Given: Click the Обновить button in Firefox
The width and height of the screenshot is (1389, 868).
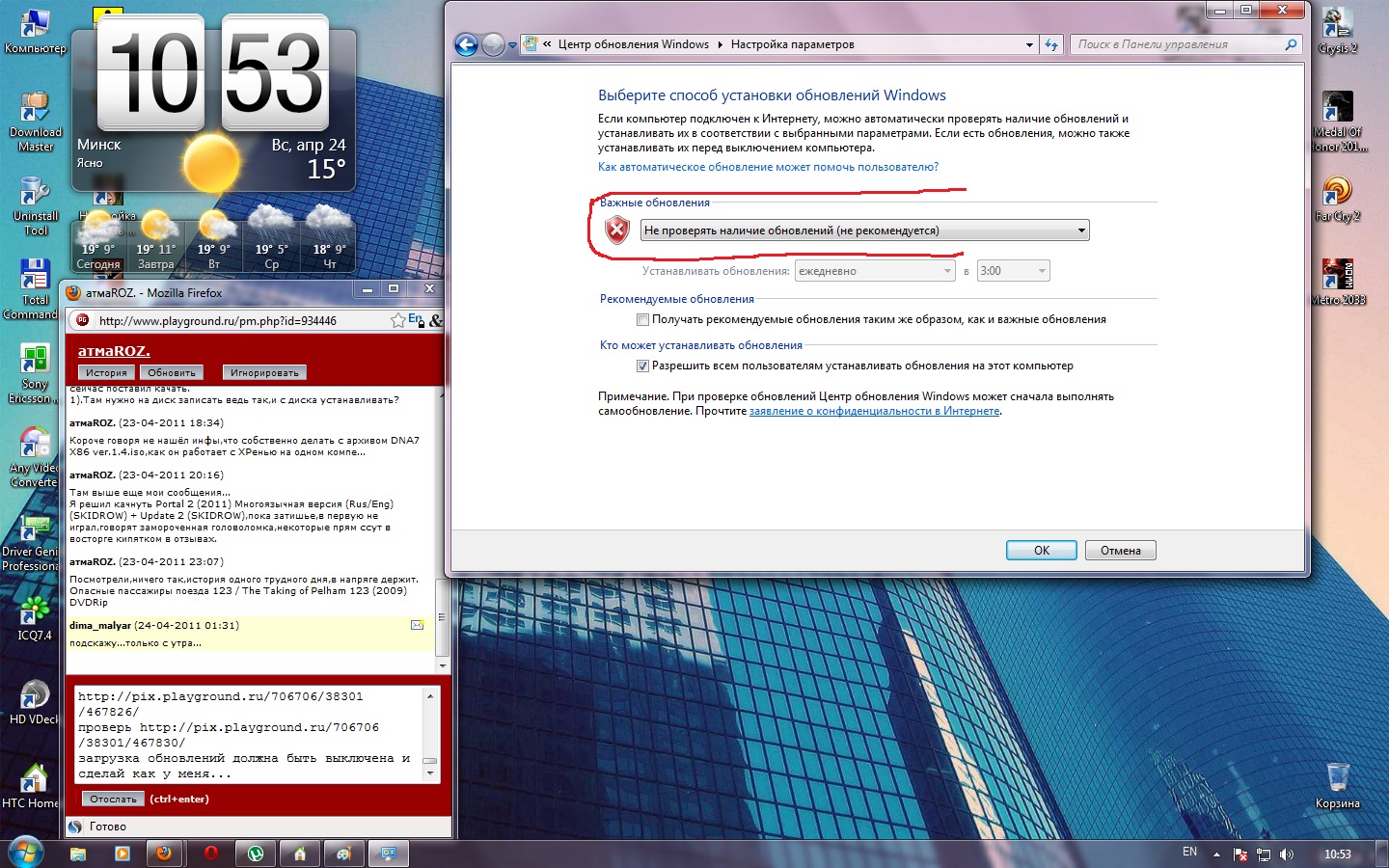Looking at the screenshot, I should click(x=172, y=372).
